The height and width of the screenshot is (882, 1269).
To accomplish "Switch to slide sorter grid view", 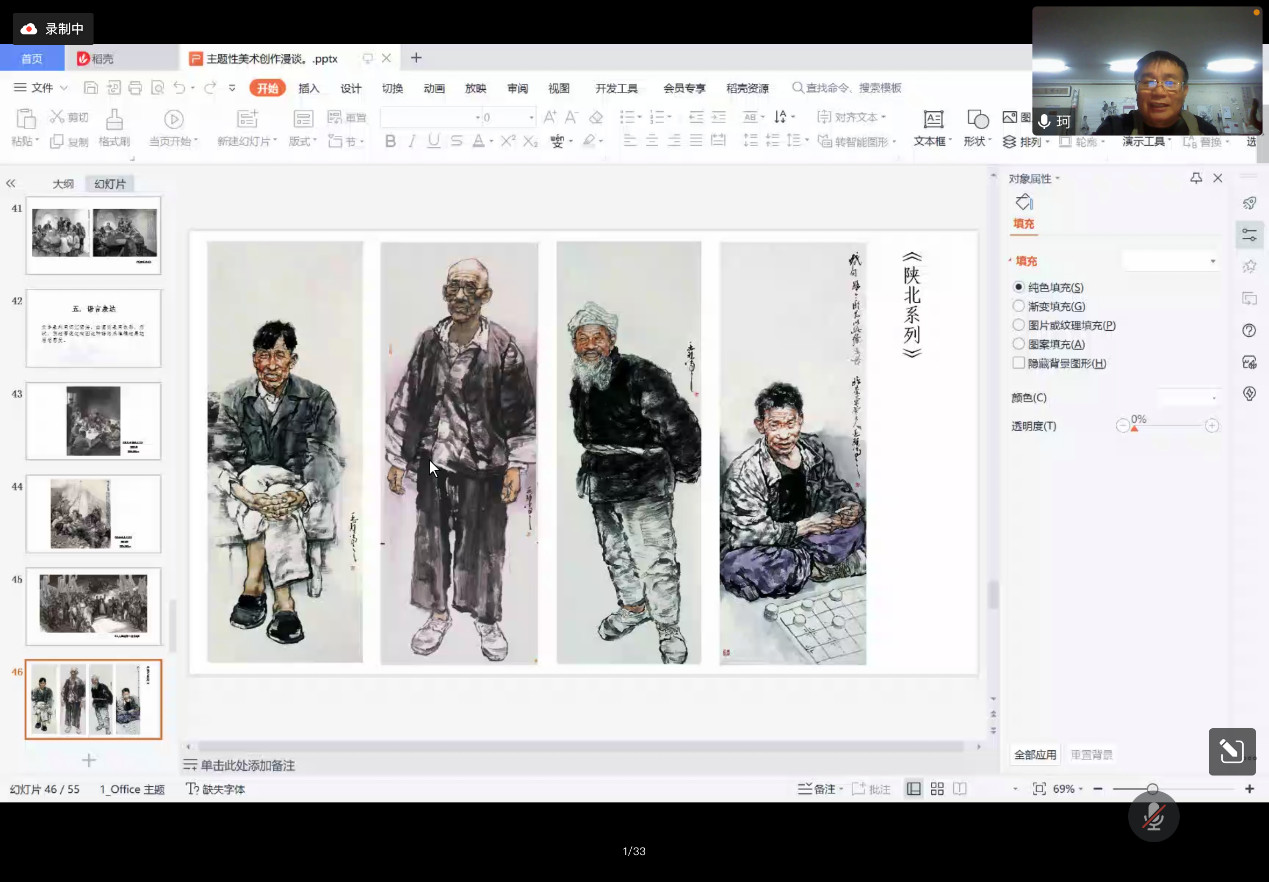I will tap(937, 789).
